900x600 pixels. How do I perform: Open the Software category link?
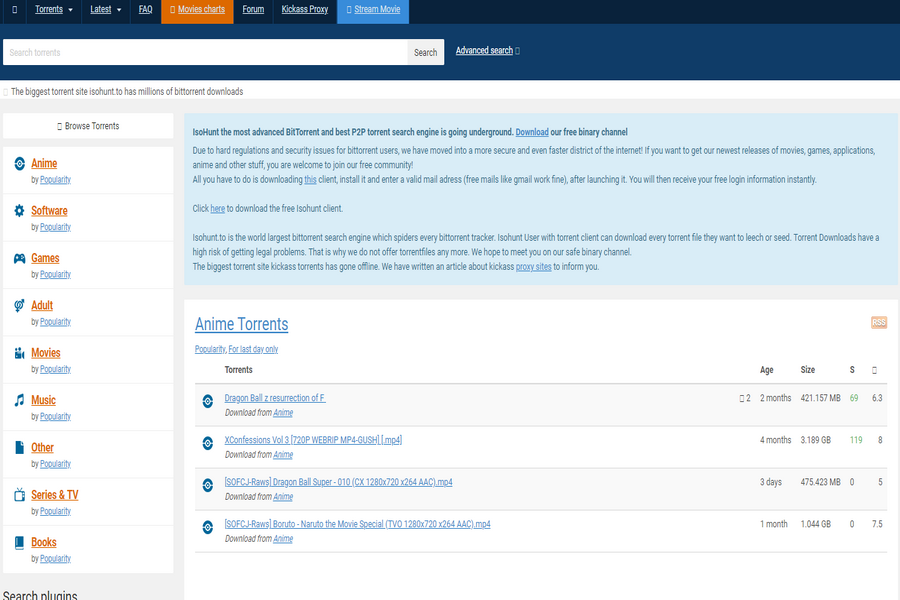[49, 211]
